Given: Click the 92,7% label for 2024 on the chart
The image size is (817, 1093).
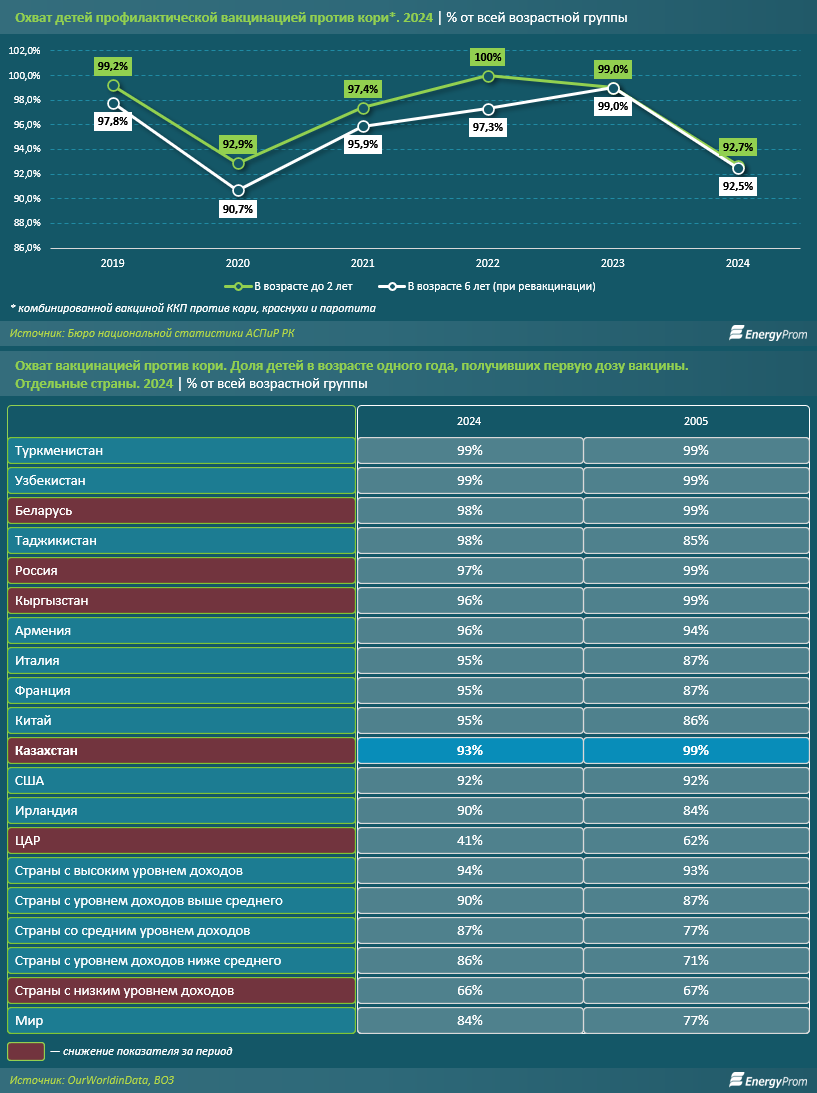Looking at the screenshot, I should 737,147.
